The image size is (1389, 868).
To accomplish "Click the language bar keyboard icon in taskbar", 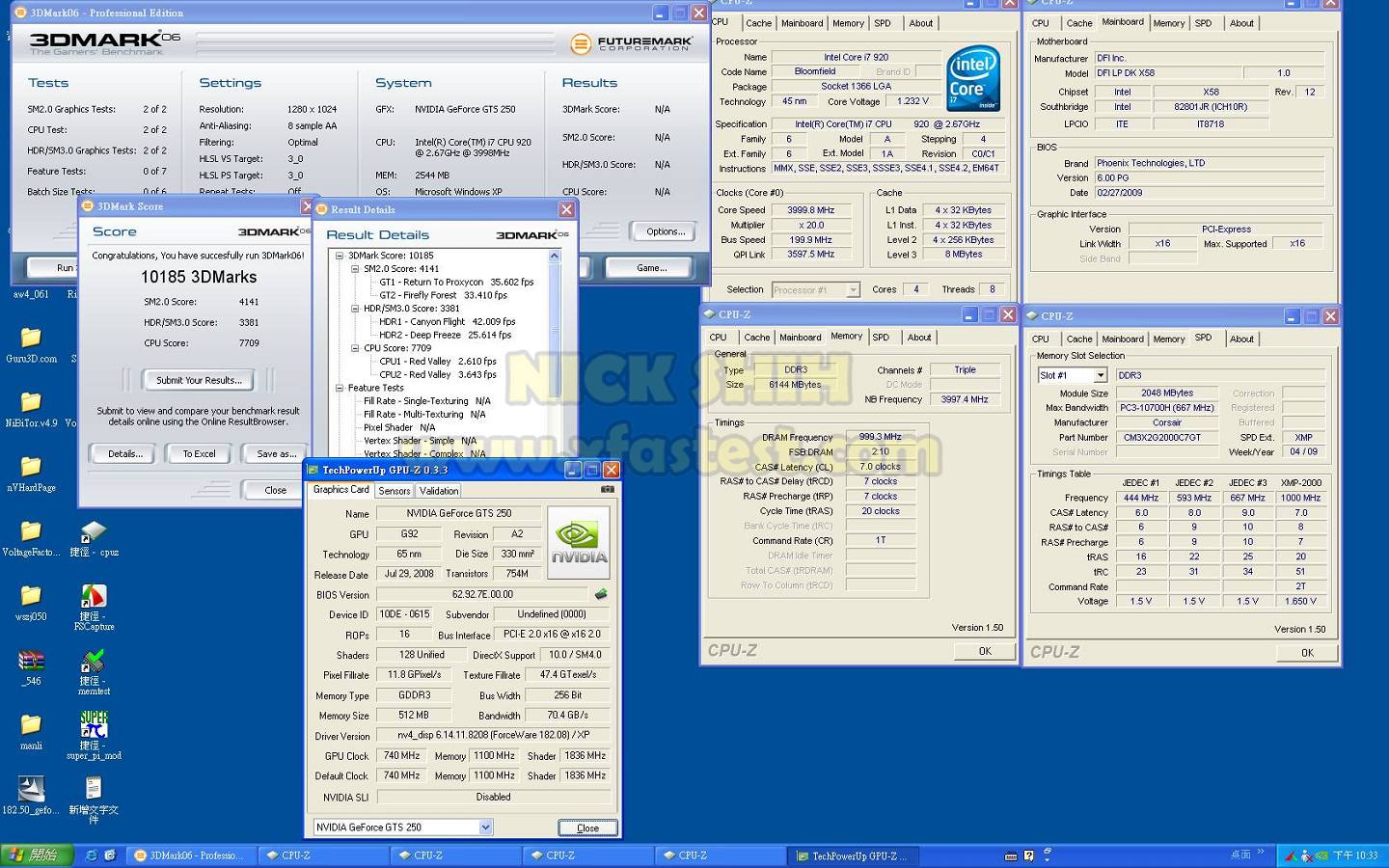I will pyautogui.click(x=1011, y=855).
